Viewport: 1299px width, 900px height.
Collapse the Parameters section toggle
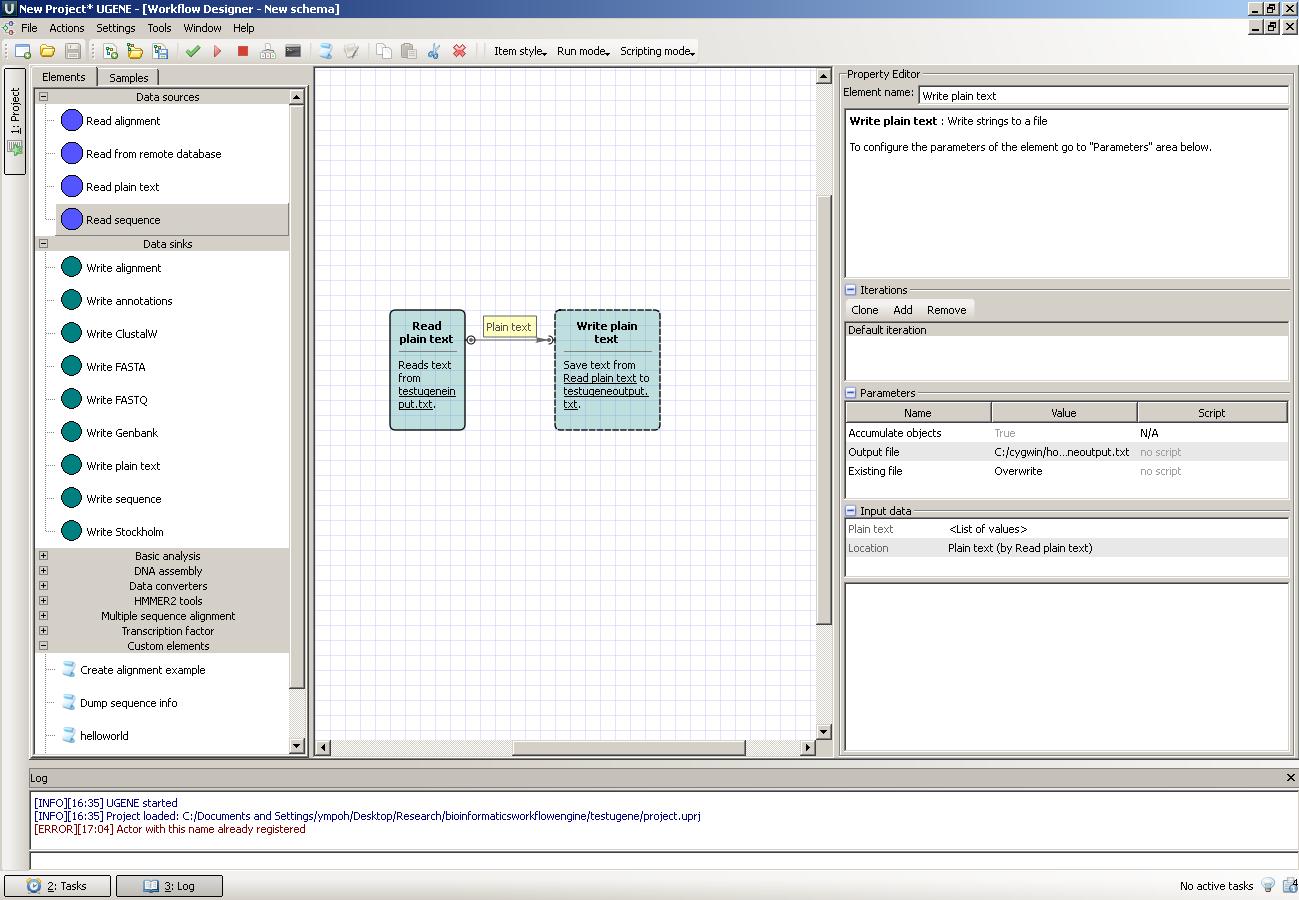(851, 393)
